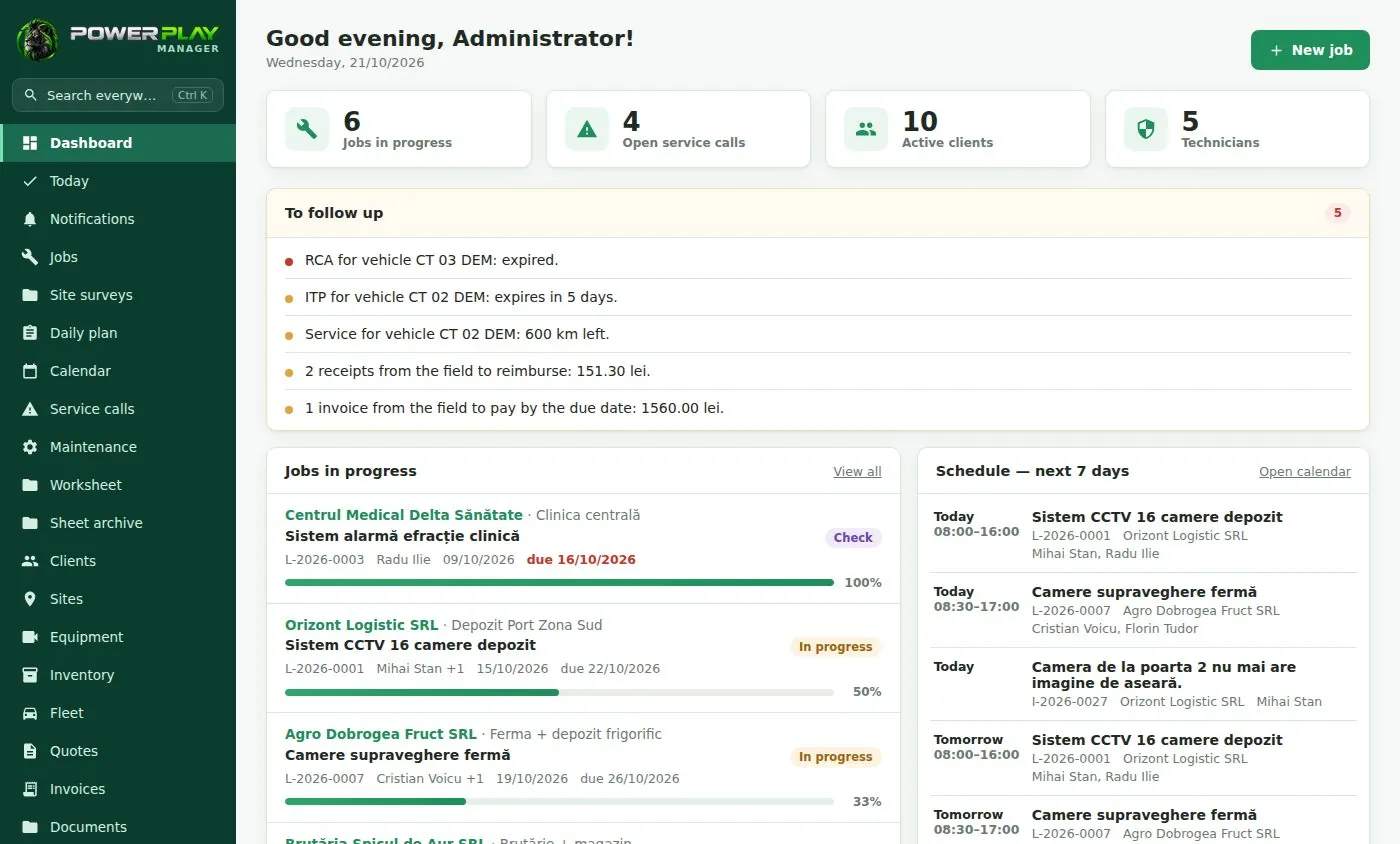
Task: Open 'Camera de la poarta 2' schedule entry
Action: tap(1143, 684)
